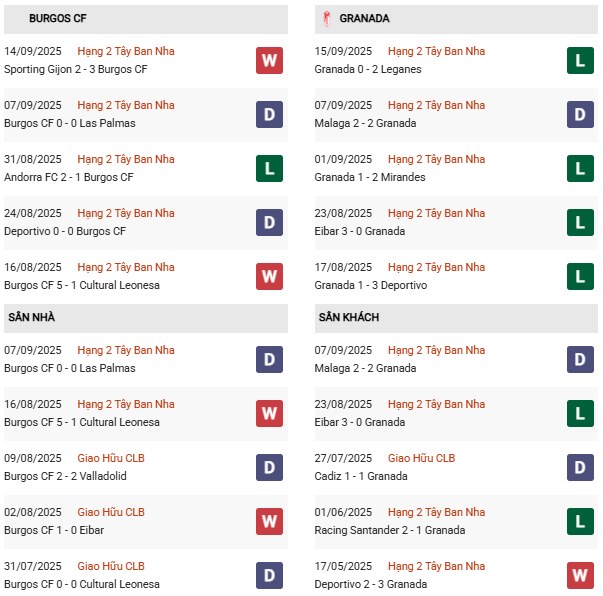
Task: Select the SÂN KHÁCH section header
Action: tap(456, 318)
